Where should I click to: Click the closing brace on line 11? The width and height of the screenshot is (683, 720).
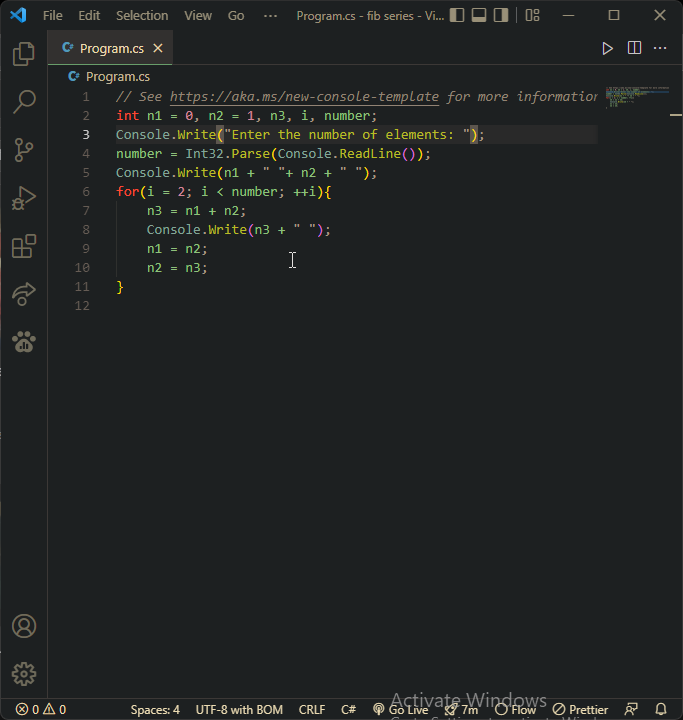coord(120,287)
